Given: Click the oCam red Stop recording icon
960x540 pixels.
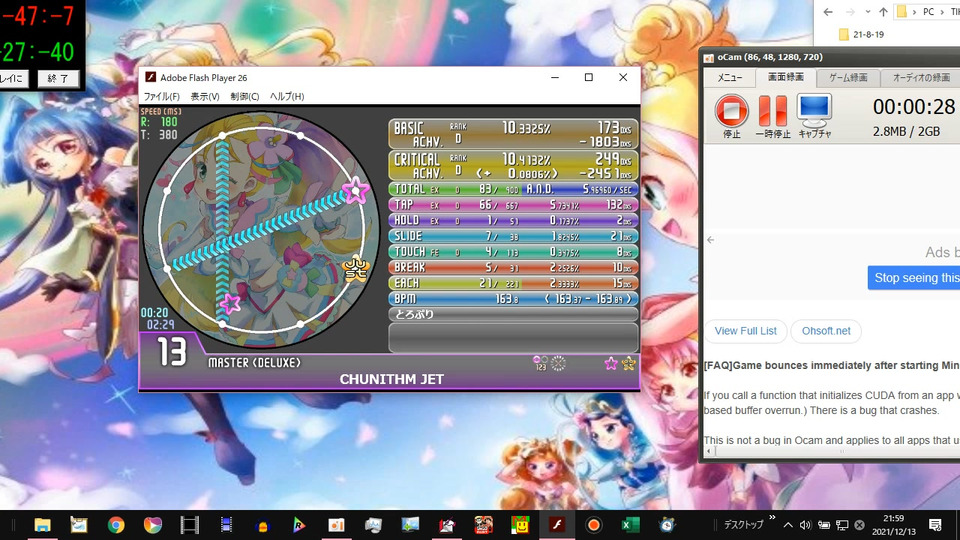Looking at the screenshot, I should tap(731, 111).
